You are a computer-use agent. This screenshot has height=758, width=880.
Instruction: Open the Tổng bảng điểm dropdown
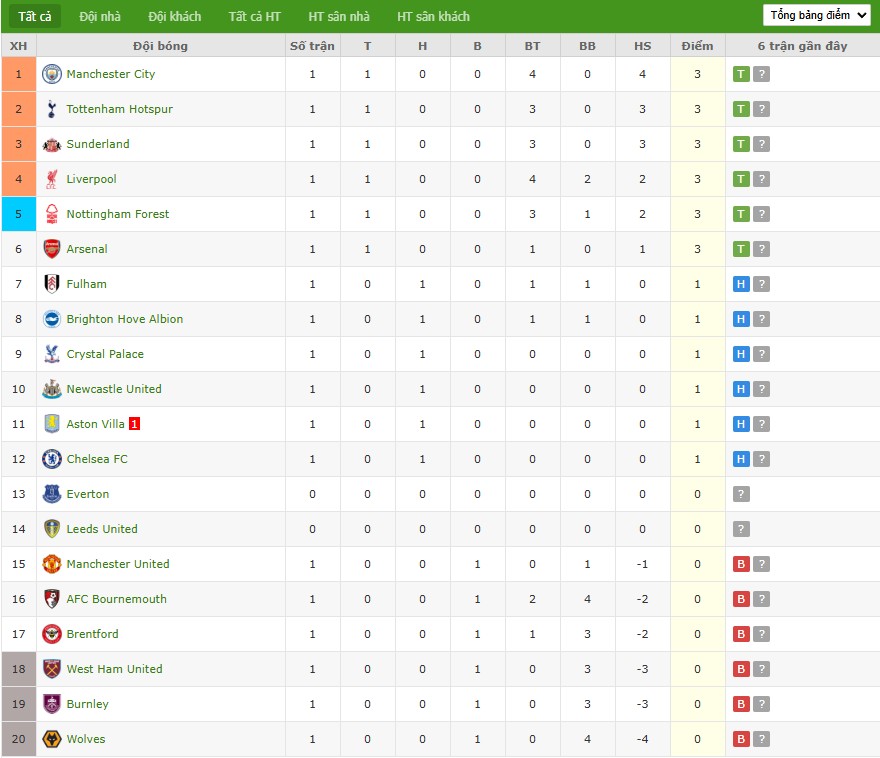[816, 15]
